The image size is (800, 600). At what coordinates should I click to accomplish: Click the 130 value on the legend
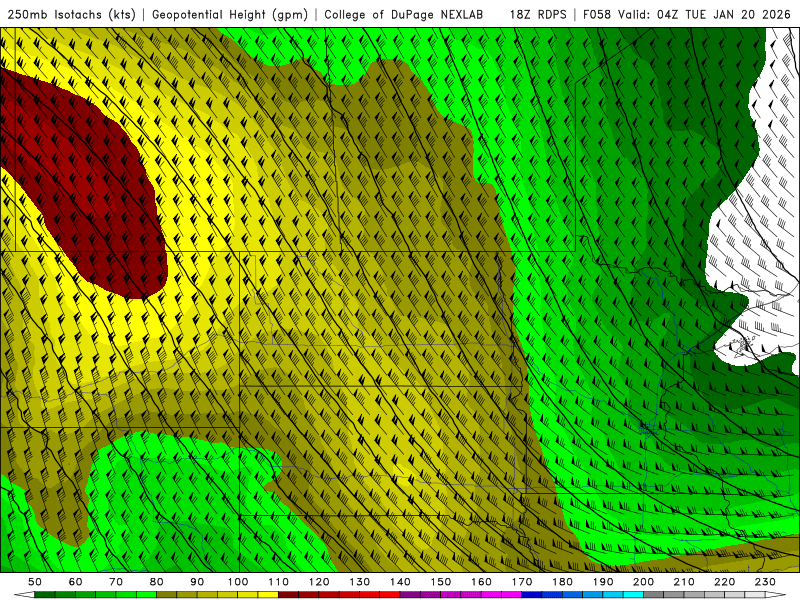[359, 582]
